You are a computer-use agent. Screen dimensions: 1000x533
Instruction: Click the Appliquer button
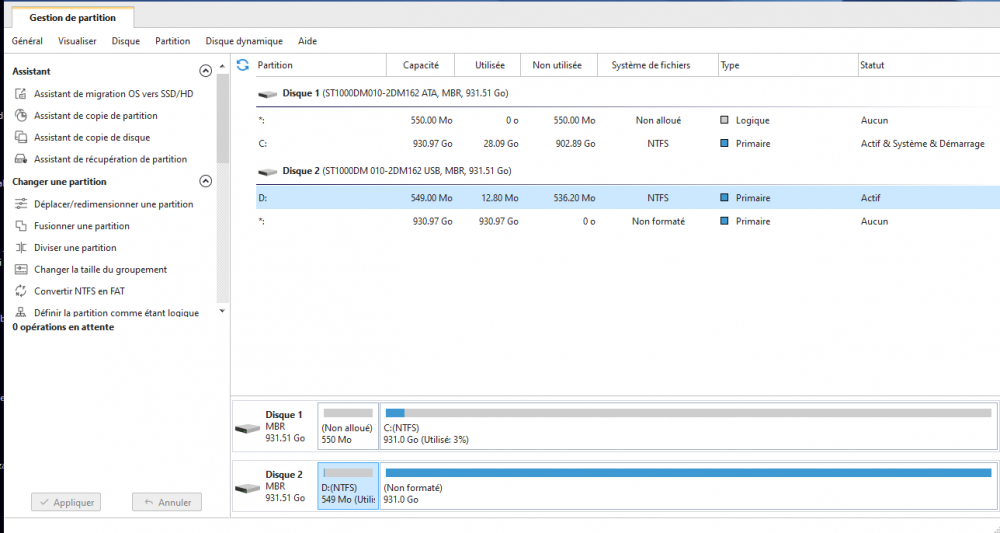point(66,502)
